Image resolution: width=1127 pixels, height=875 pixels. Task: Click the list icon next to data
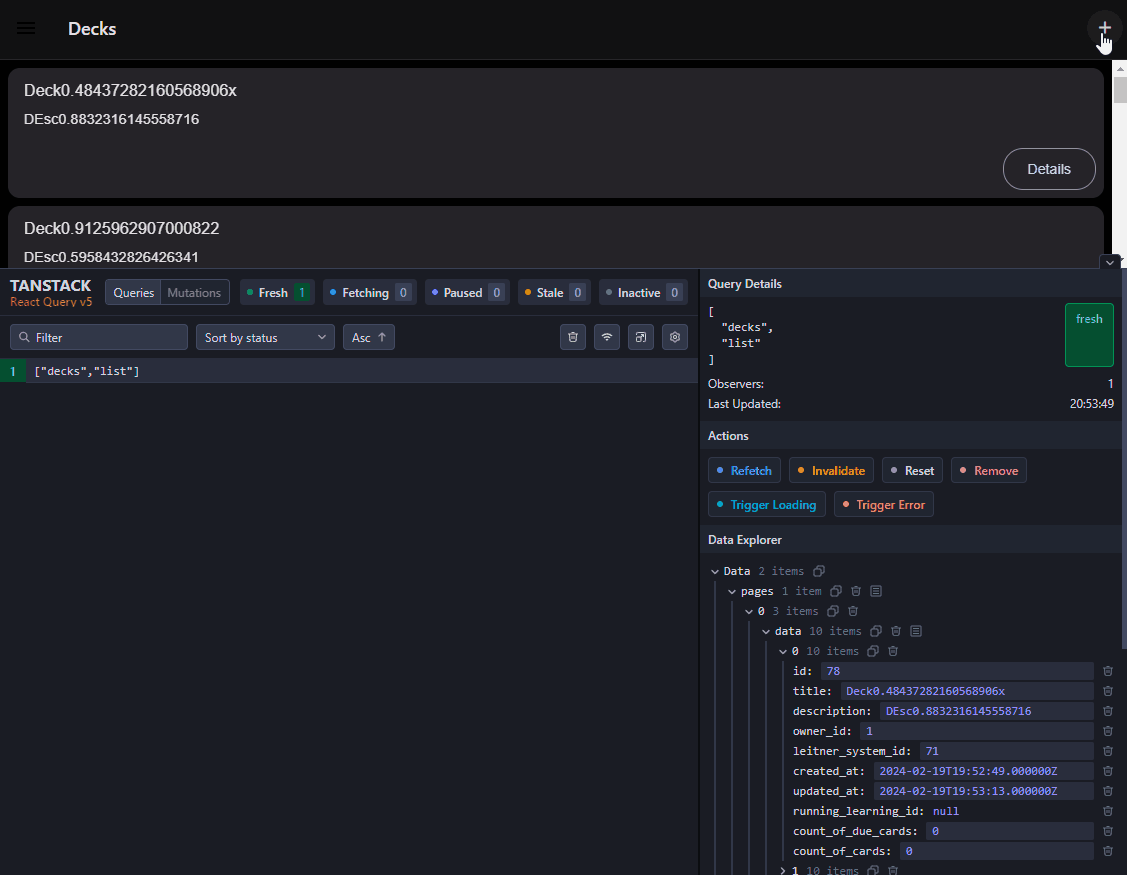coord(916,631)
